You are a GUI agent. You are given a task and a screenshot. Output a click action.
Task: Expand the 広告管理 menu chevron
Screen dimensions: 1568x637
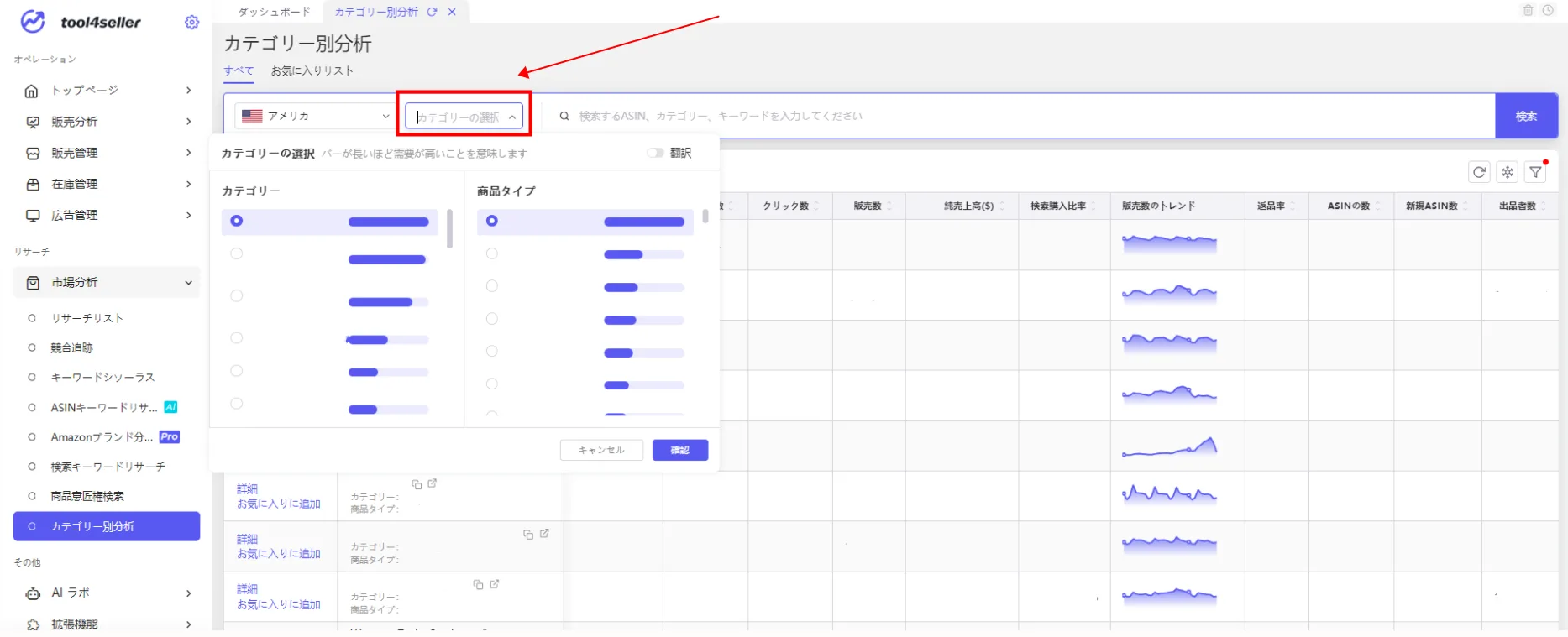click(x=188, y=215)
